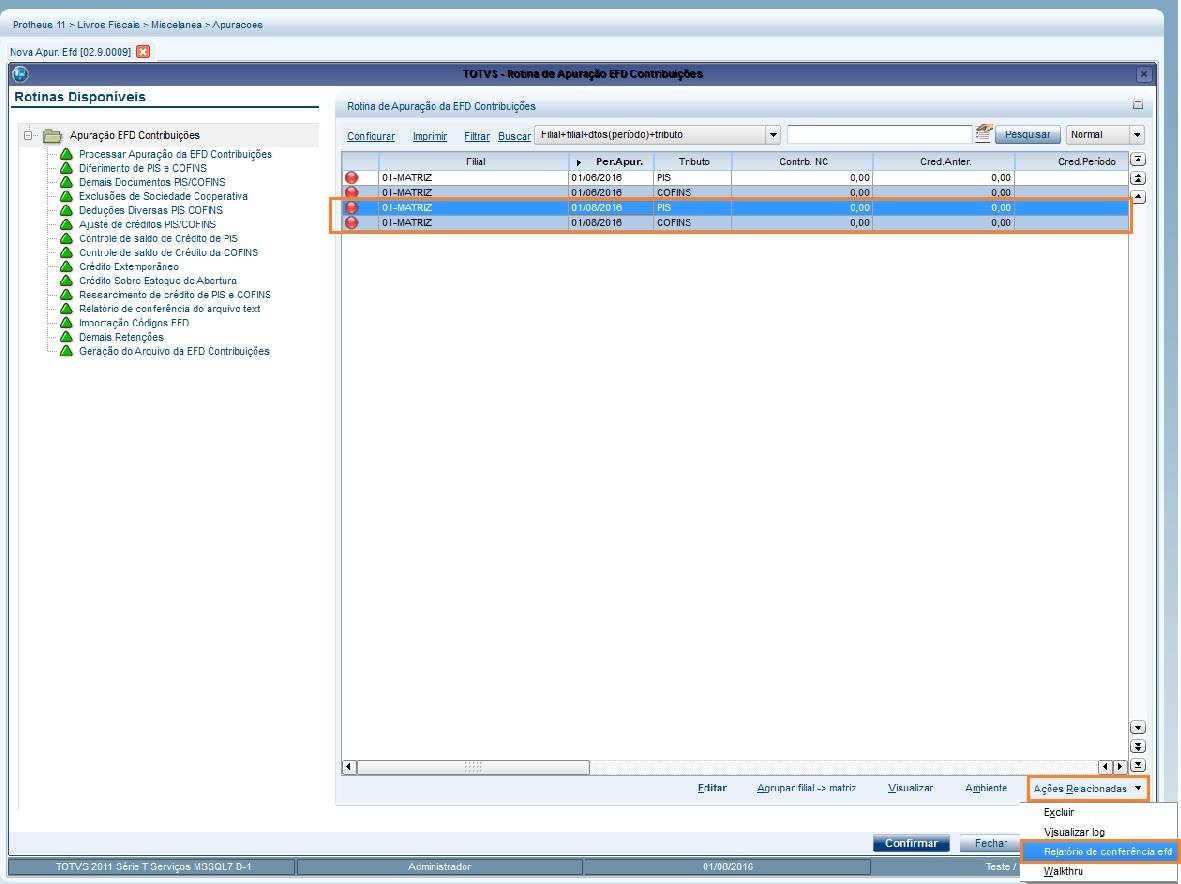Image resolution: width=1181 pixels, height=884 pixels.
Task: Click the horizontal scrollbar thumb of the grid
Action: pos(473,767)
